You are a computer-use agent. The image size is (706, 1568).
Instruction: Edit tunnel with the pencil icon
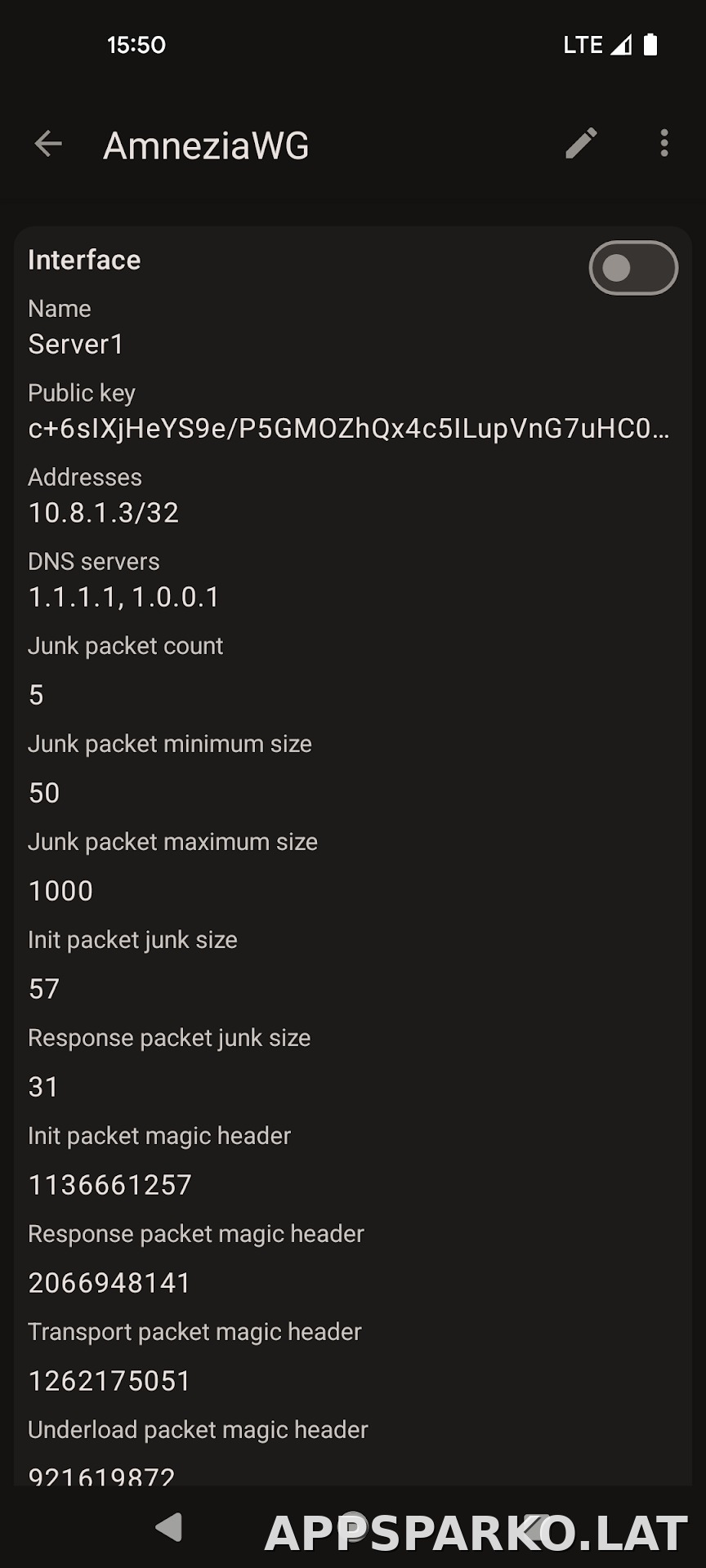pos(581,144)
